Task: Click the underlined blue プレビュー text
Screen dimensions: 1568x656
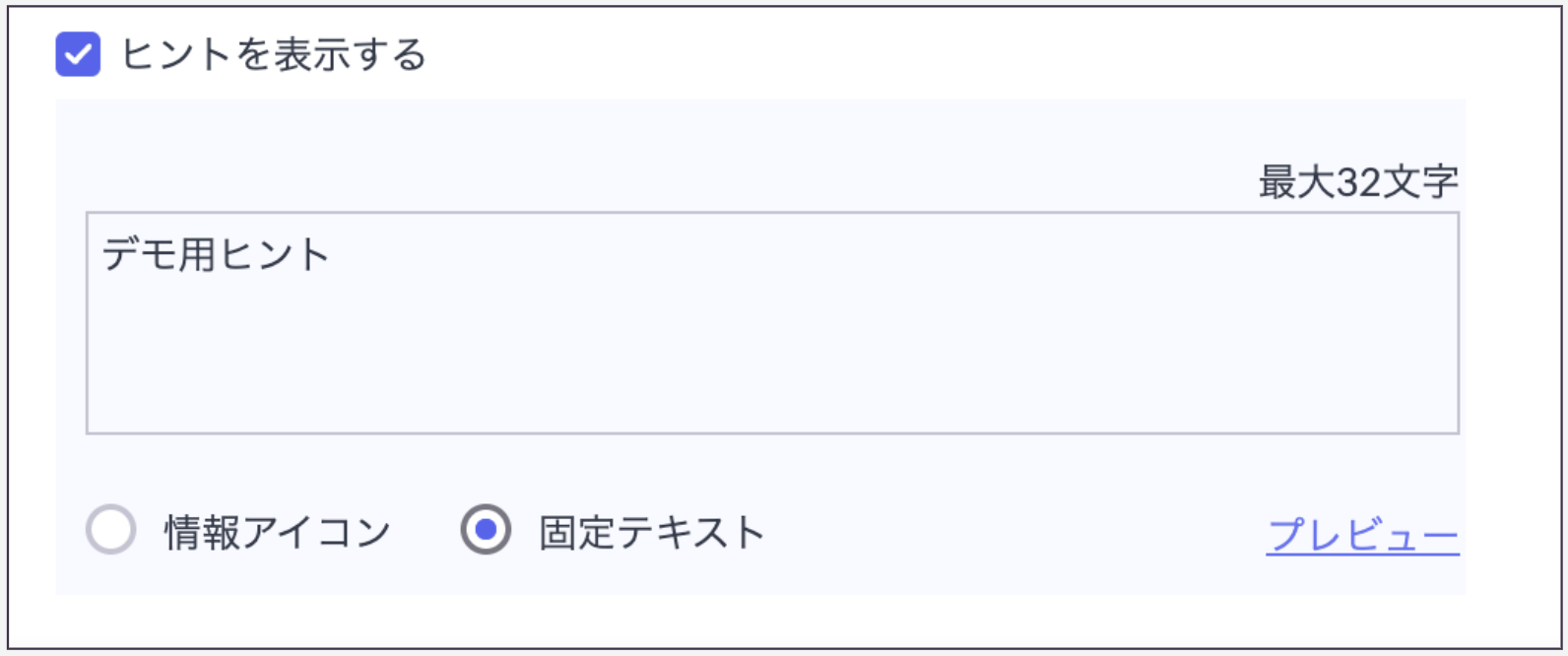Action: coord(1362,535)
